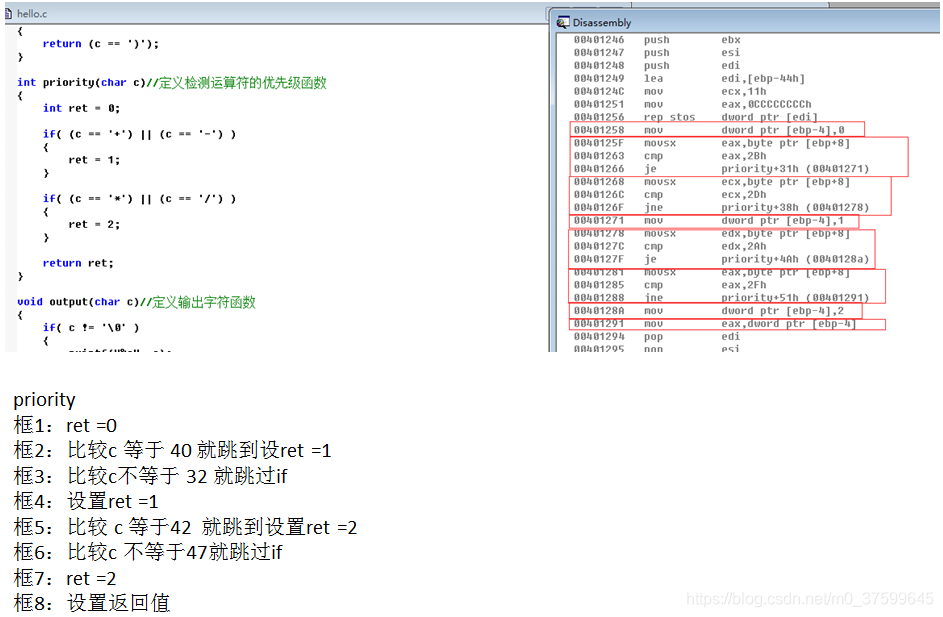Click the line 'if( c != '\0' )'
This screenshot has width=943, height=617.
pos(90,328)
